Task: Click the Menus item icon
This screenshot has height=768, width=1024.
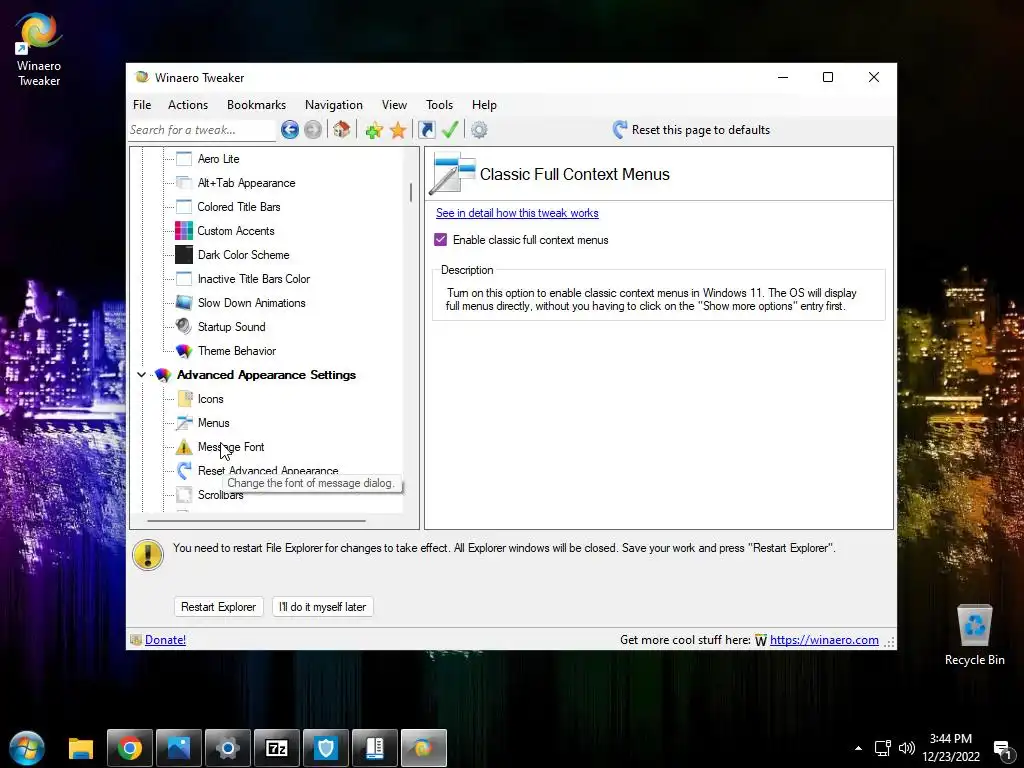Action: (x=184, y=423)
